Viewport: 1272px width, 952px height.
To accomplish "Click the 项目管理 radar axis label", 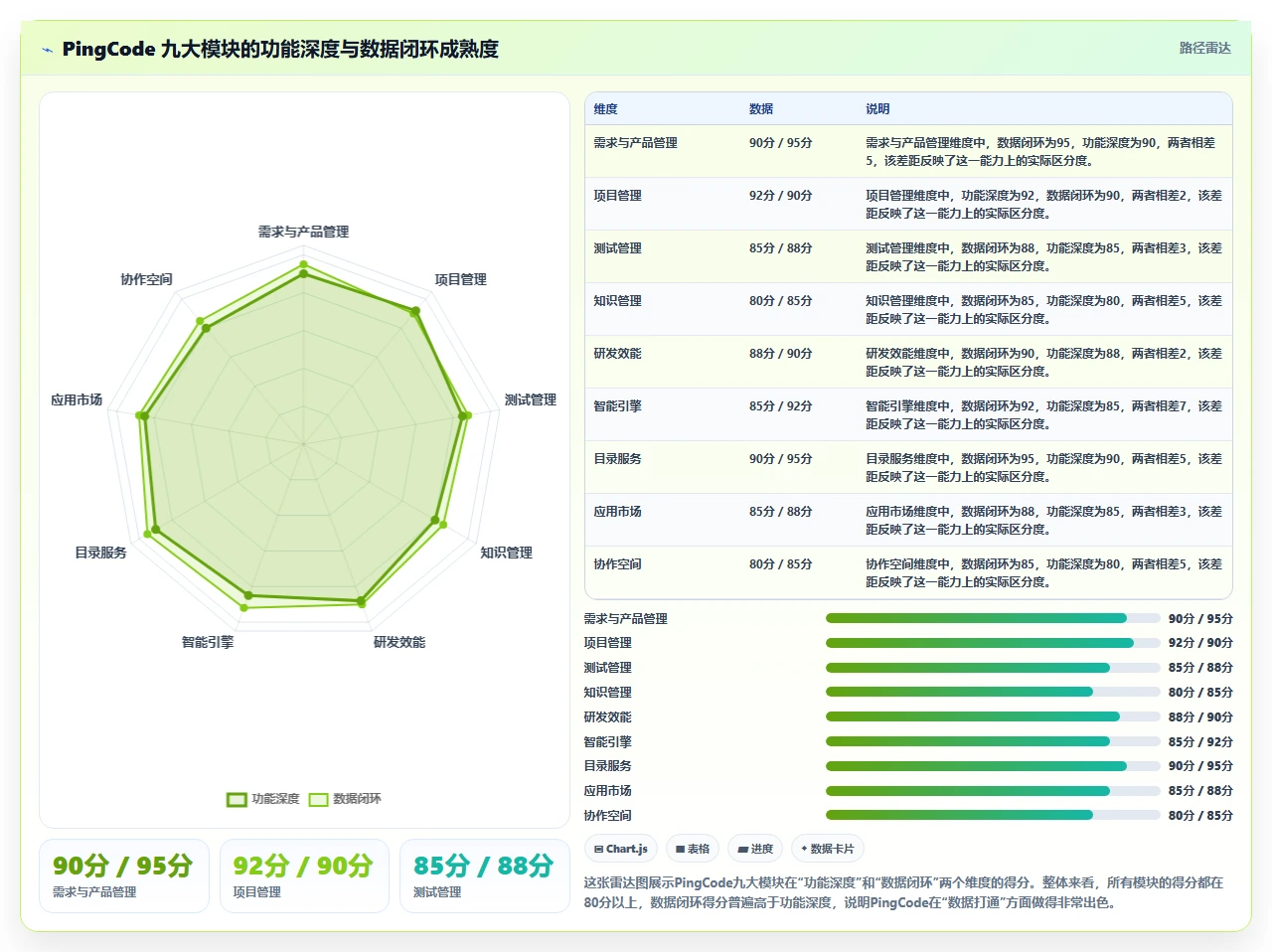I will (x=460, y=279).
